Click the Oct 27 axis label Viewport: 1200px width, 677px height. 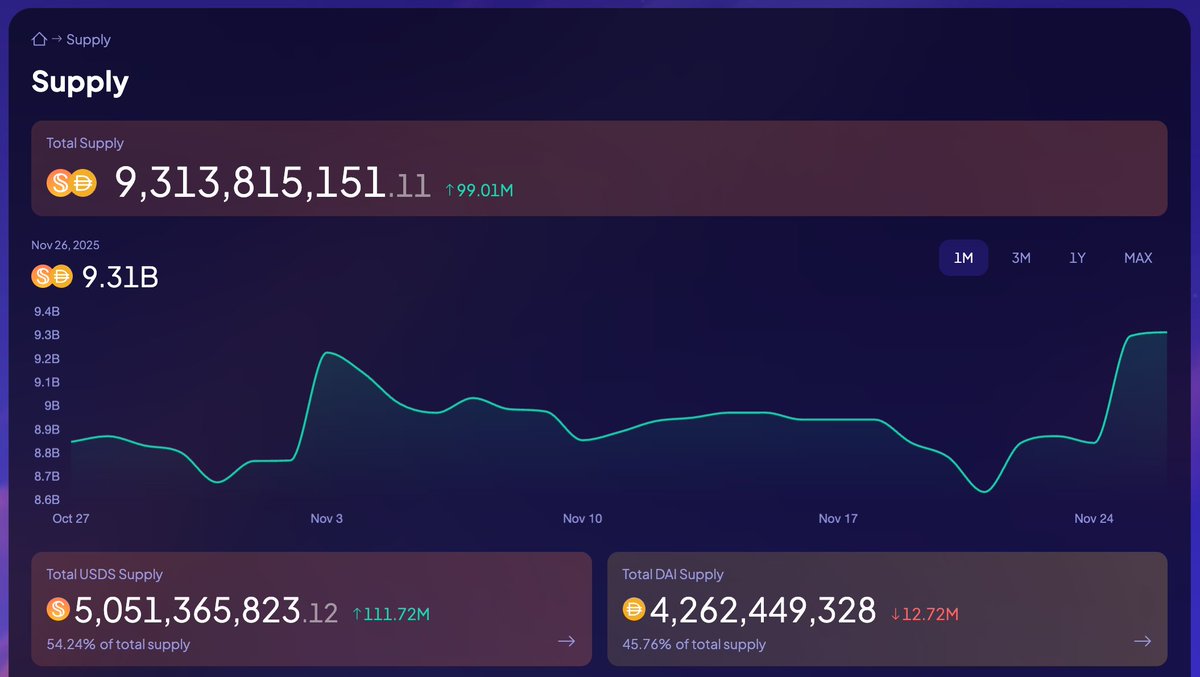[70, 519]
